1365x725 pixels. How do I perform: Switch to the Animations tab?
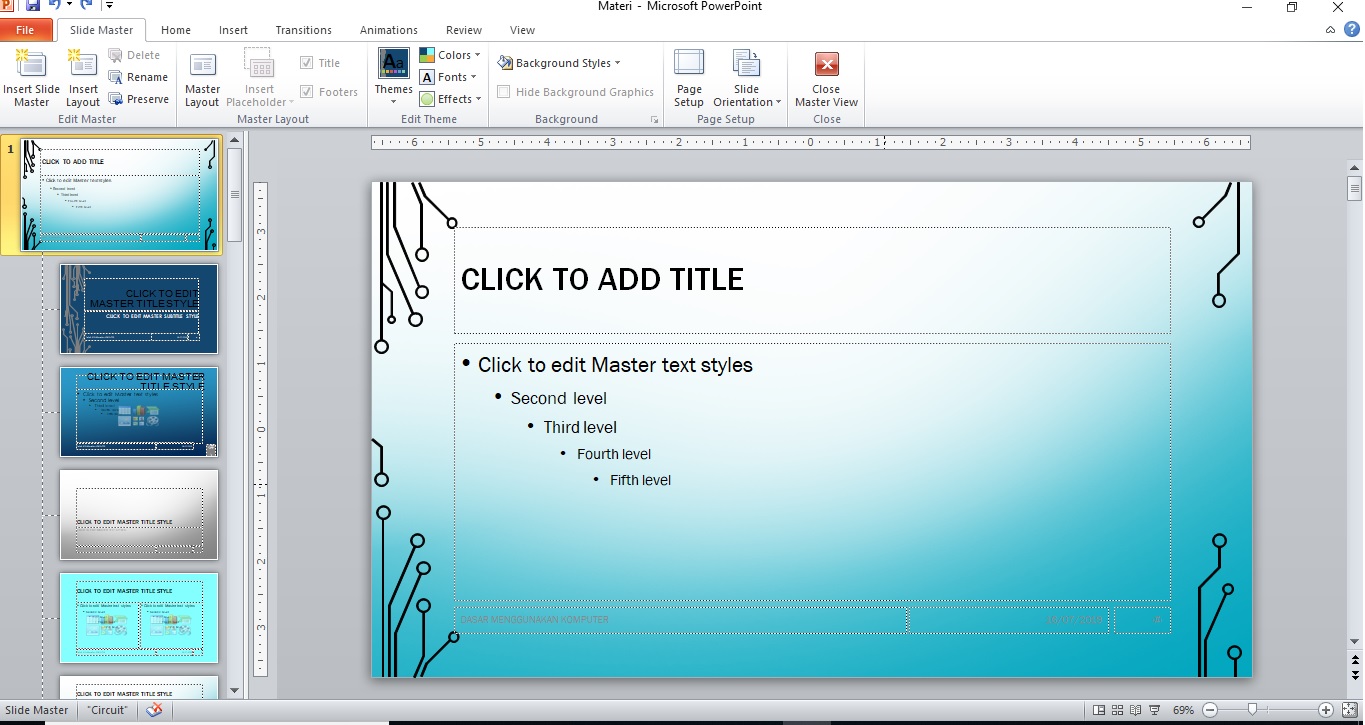[389, 30]
